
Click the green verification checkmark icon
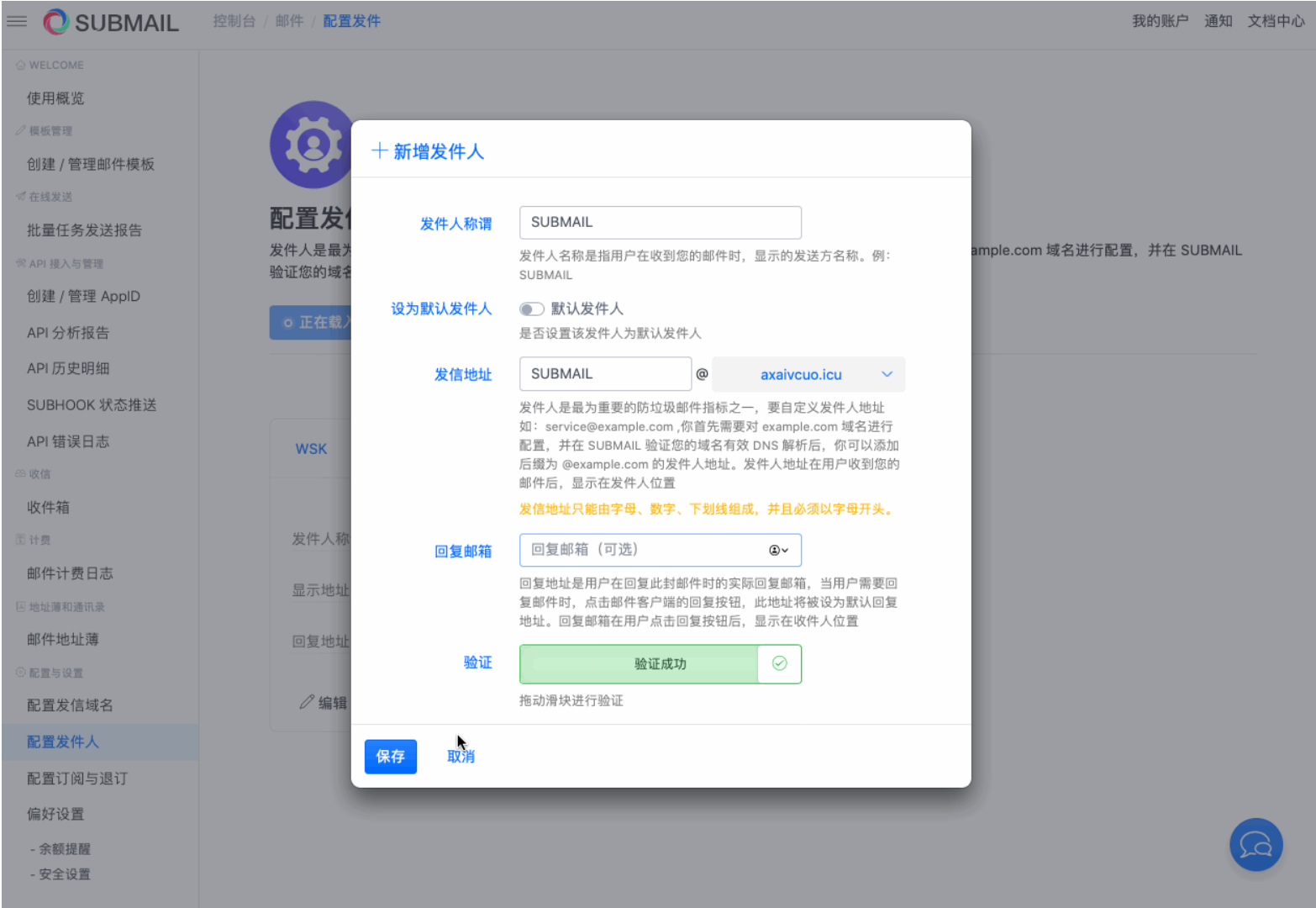tap(779, 663)
